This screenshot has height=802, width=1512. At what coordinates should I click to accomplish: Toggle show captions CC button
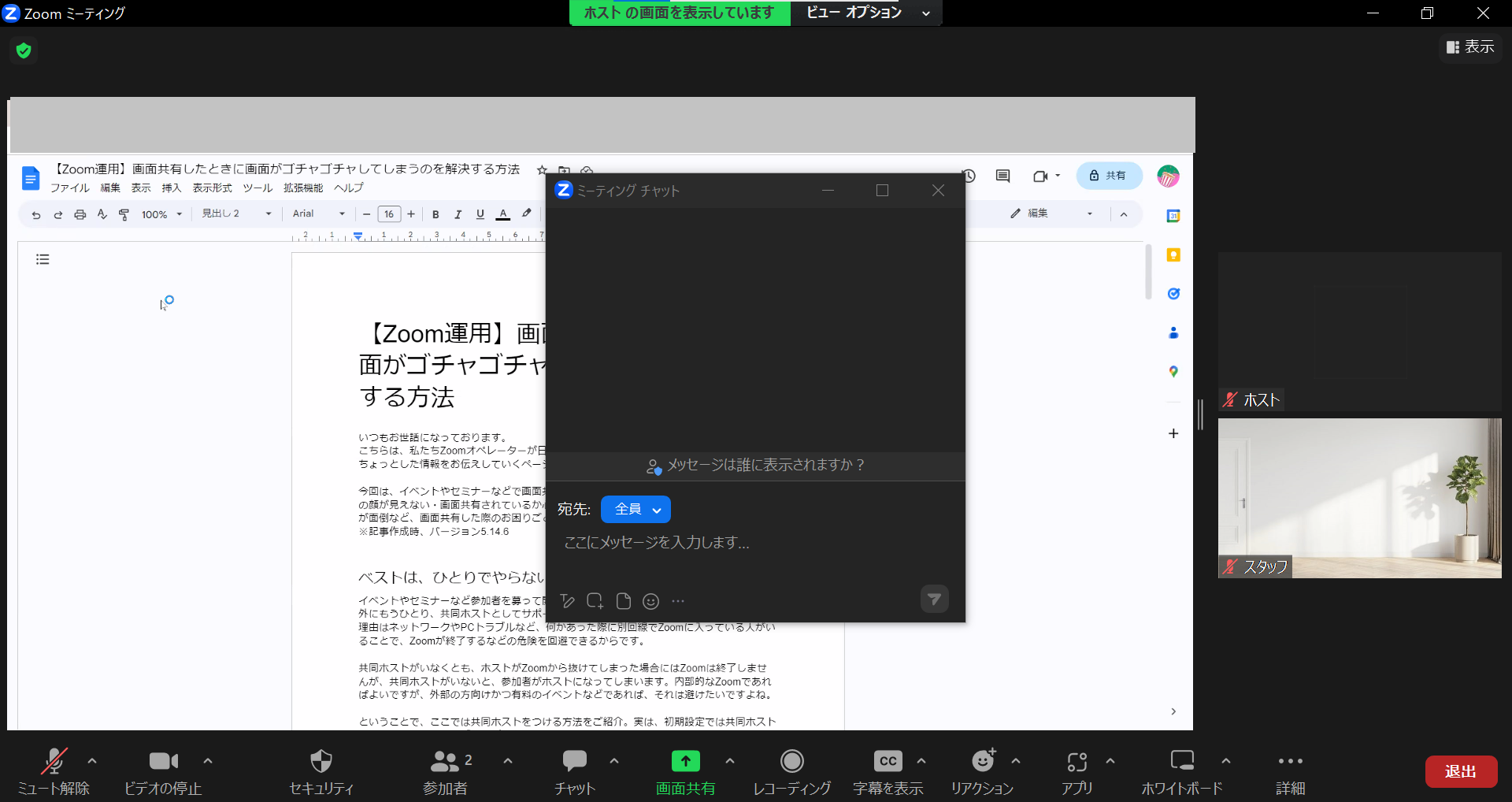pos(888,762)
